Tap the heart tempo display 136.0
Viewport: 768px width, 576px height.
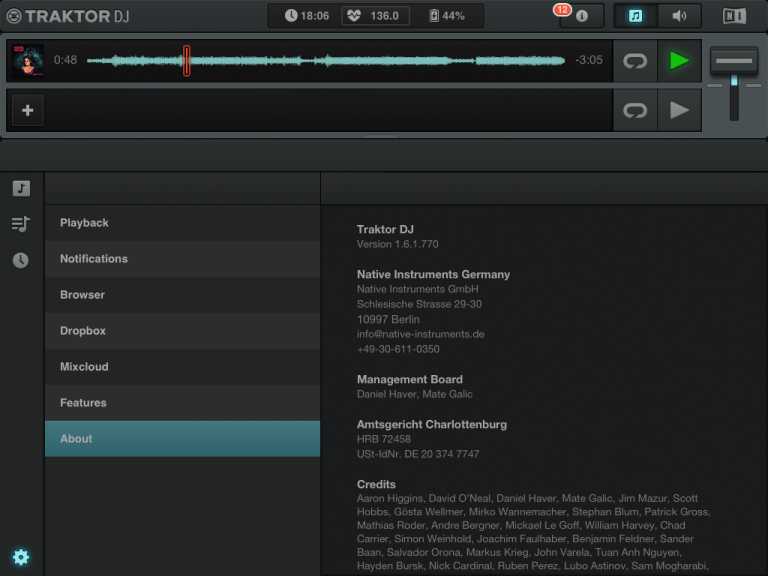point(373,16)
